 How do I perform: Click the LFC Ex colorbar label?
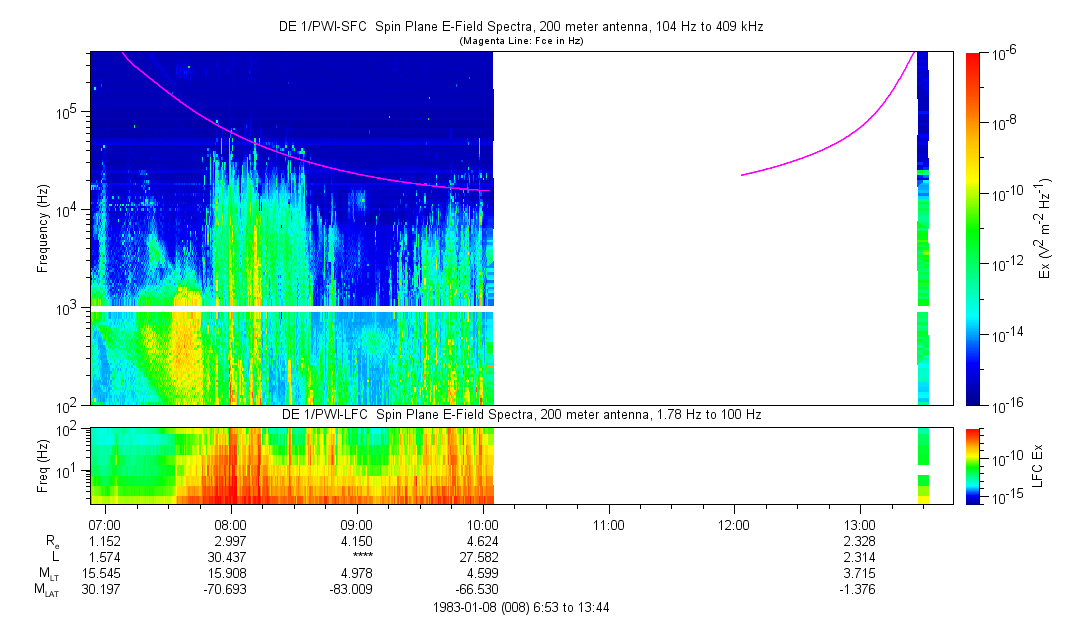1040,465
